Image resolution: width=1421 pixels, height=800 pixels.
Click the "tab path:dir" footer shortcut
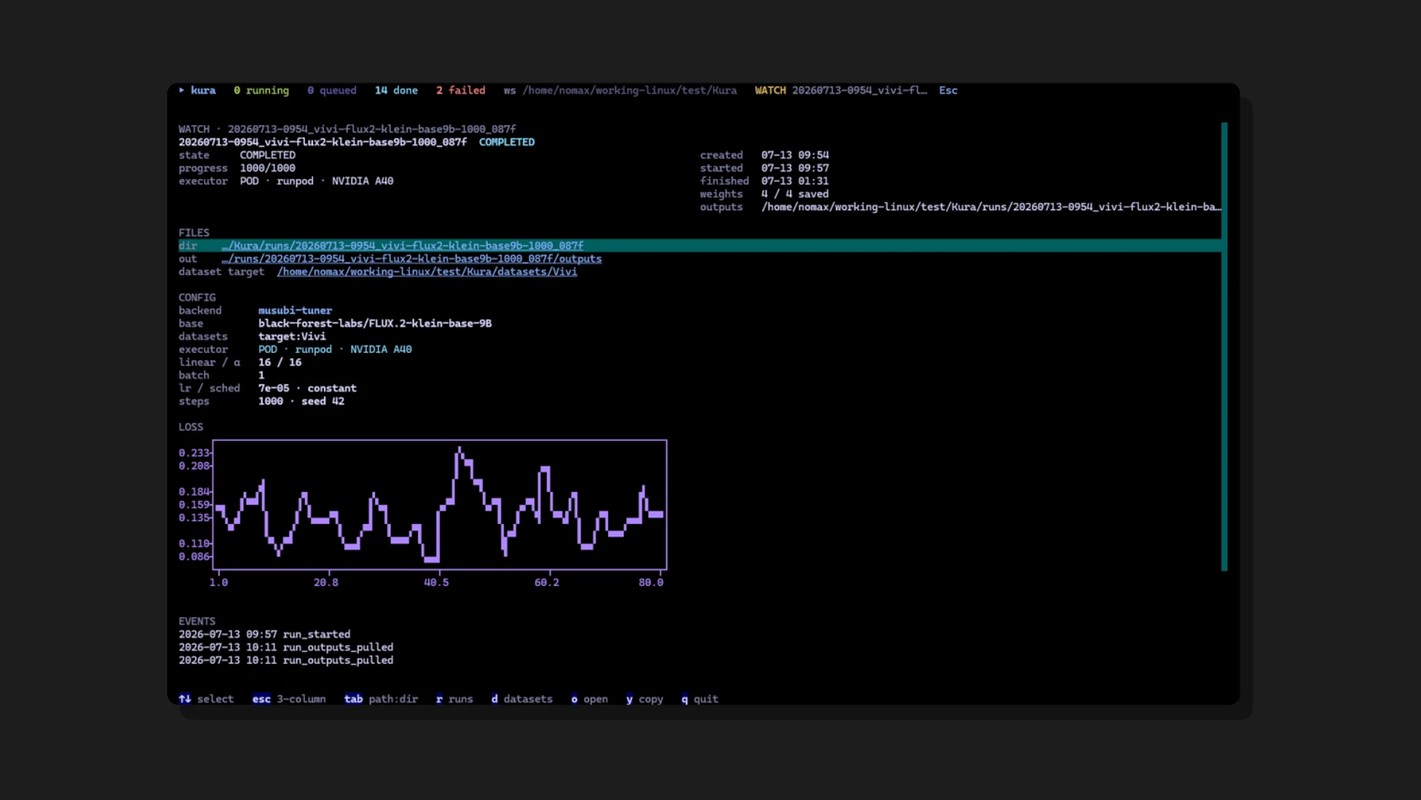[x=381, y=699]
